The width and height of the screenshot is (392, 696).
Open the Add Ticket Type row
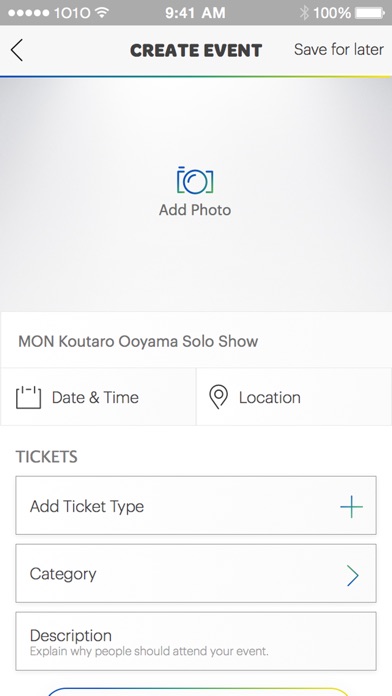pos(196,506)
